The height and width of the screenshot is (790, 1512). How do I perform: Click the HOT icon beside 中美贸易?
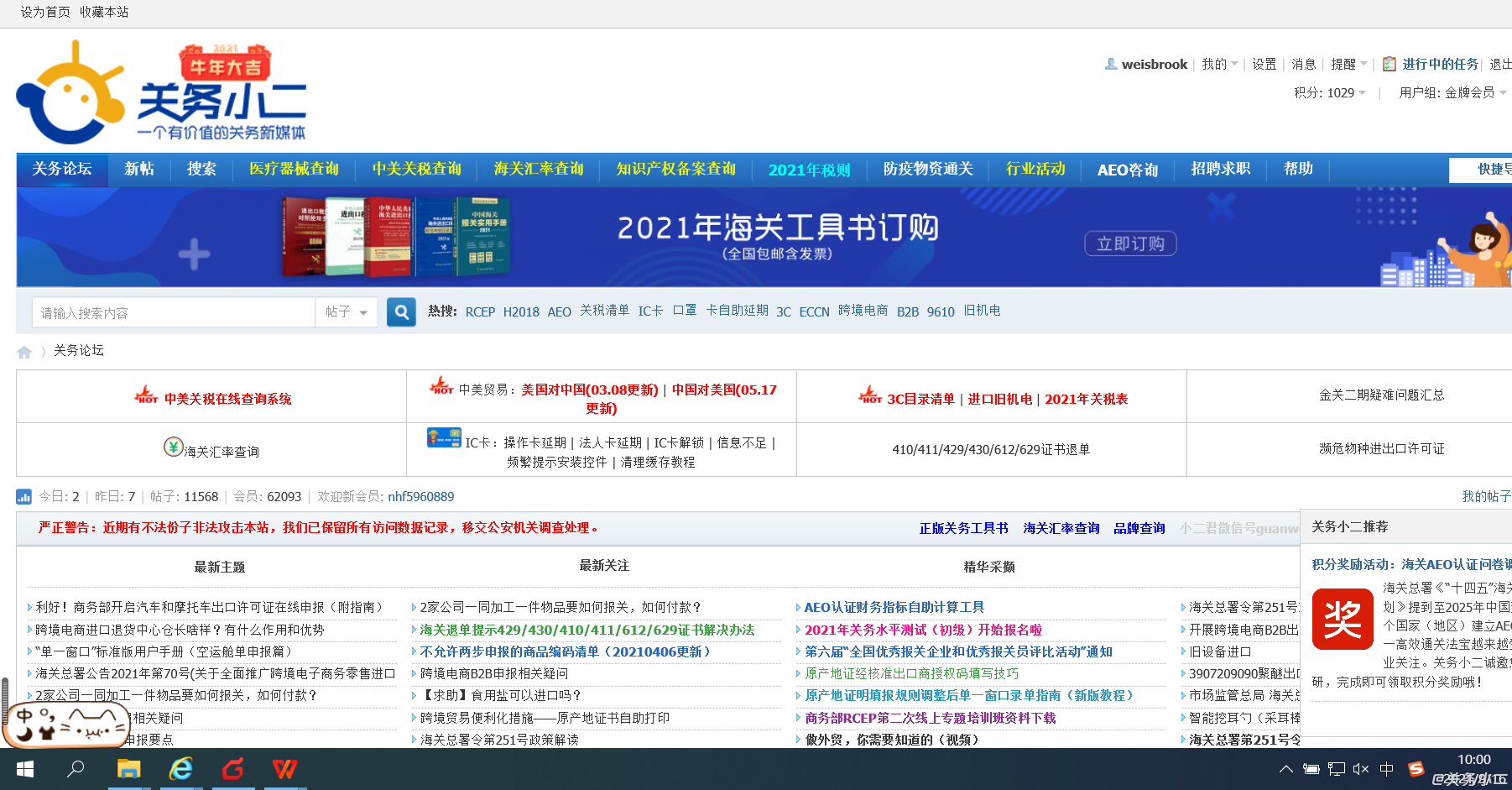click(441, 385)
